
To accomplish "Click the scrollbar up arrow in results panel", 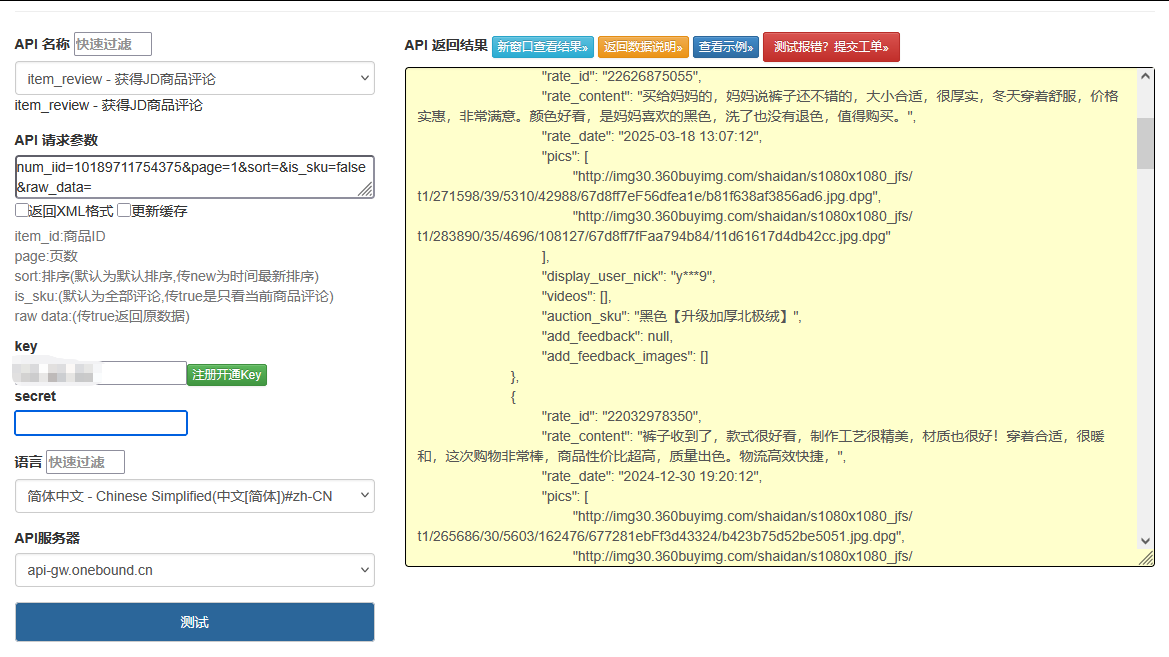I will [x=1144, y=75].
